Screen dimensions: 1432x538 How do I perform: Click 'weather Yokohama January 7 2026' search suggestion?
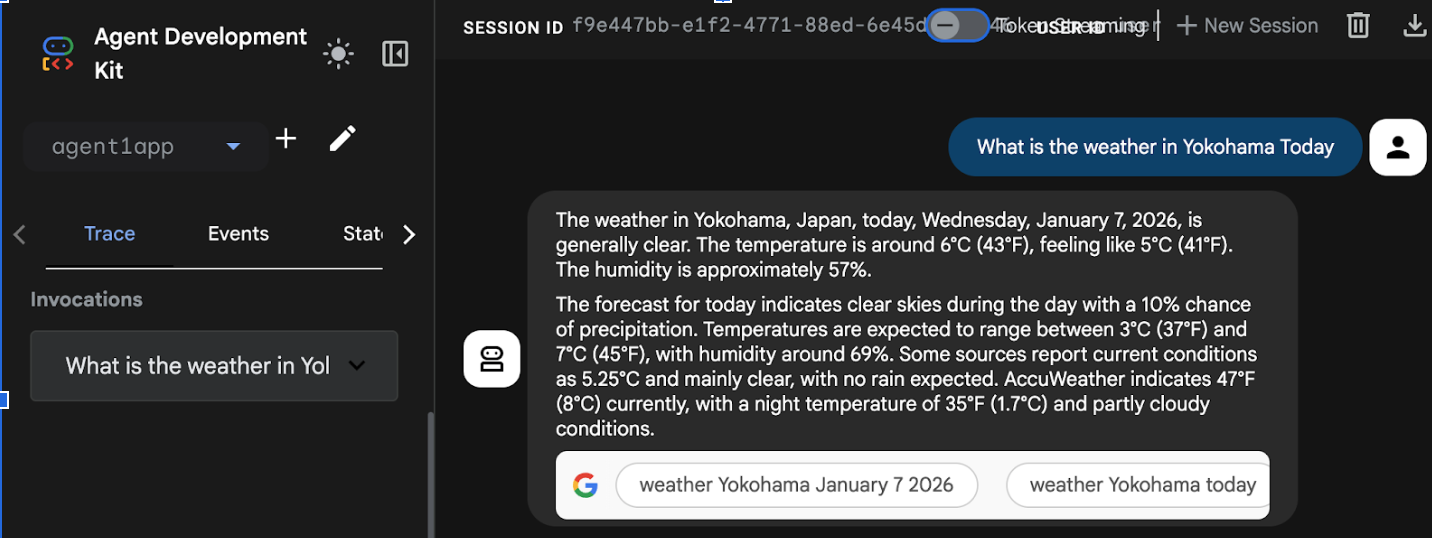pos(796,485)
